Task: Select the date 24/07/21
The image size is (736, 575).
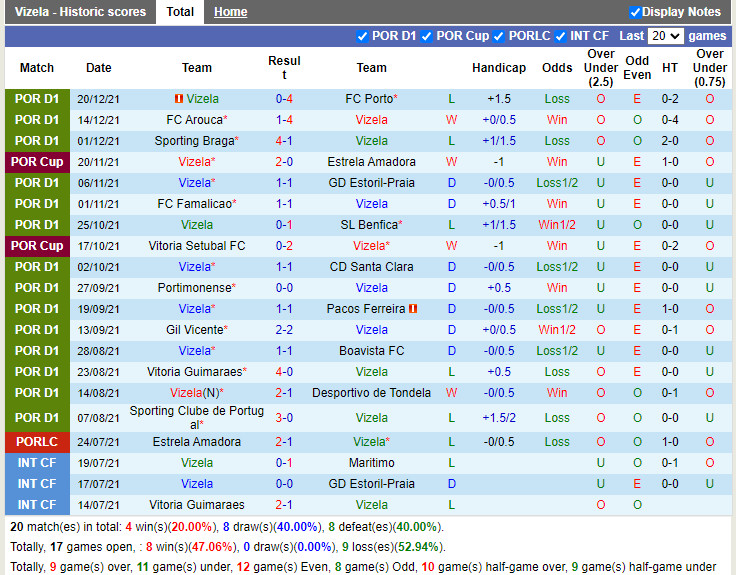Action: point(99,442)
